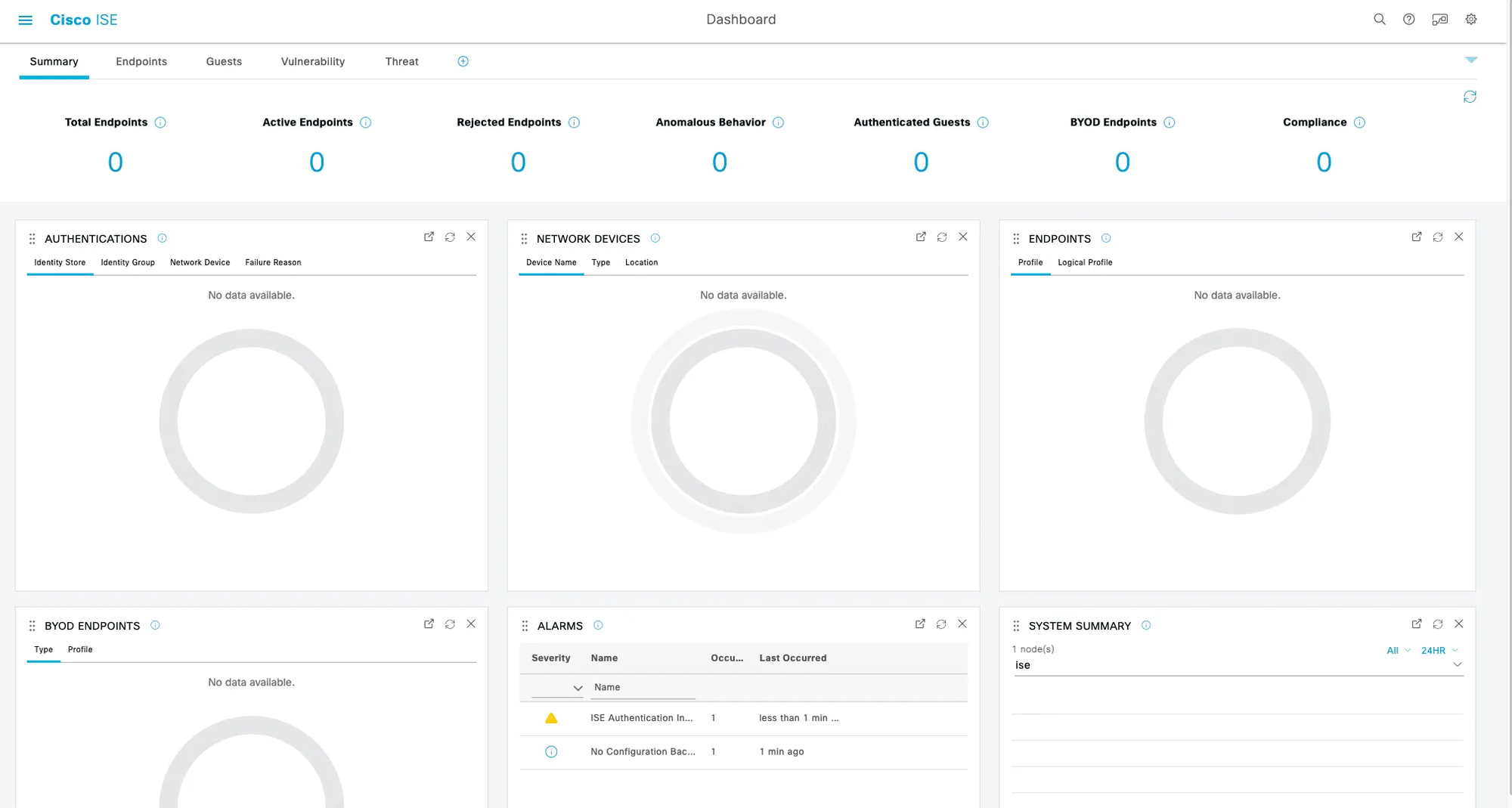
Task: Open the No Configuration Backup alarm
Action: pyautogui.click(x=642, y=752)
